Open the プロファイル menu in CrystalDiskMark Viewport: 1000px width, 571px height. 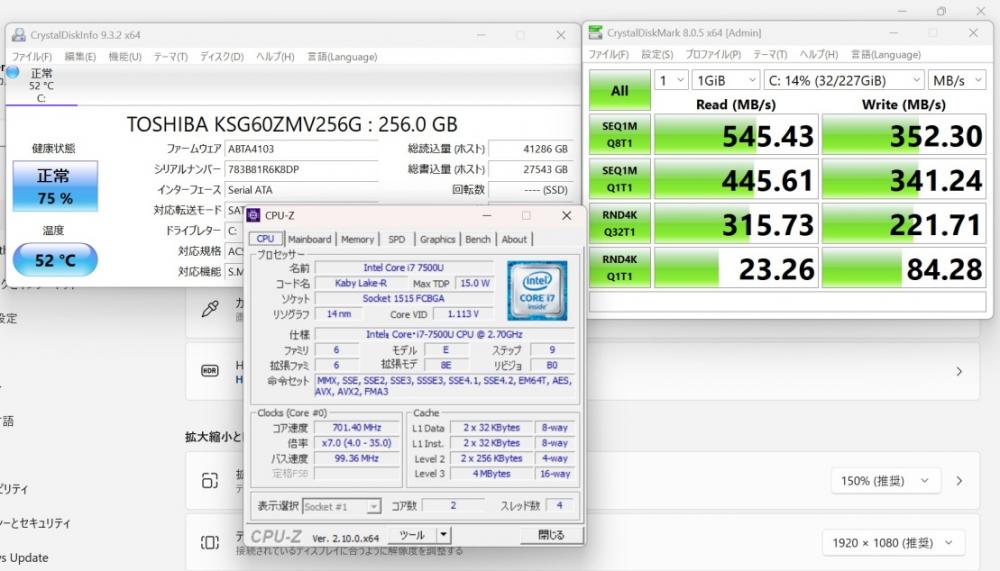[x=713, y=54]
